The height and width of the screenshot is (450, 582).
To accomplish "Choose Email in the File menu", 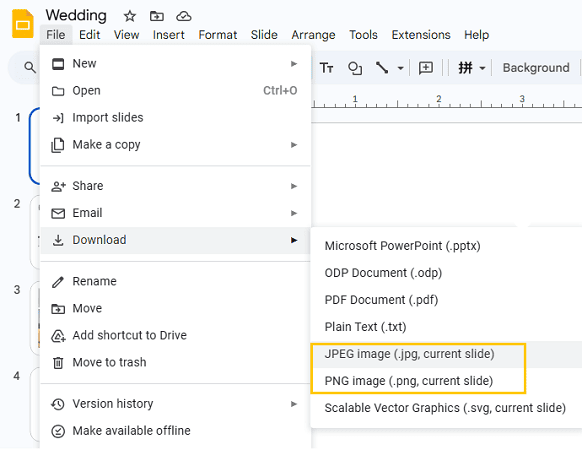I will pos(175,213).
